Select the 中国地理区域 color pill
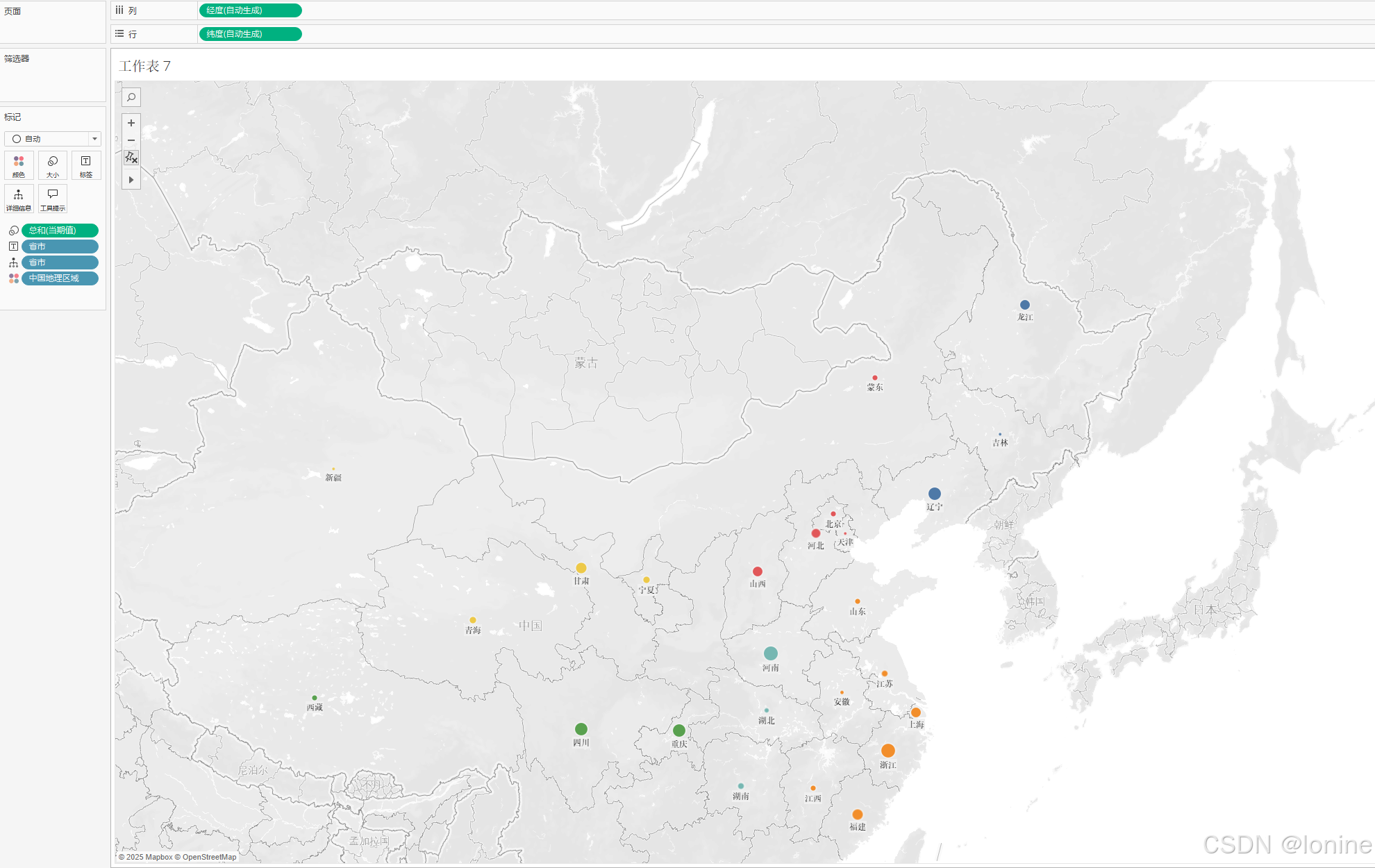Image resolution: width=1375 pixels, height=868 pixels. 60,278
